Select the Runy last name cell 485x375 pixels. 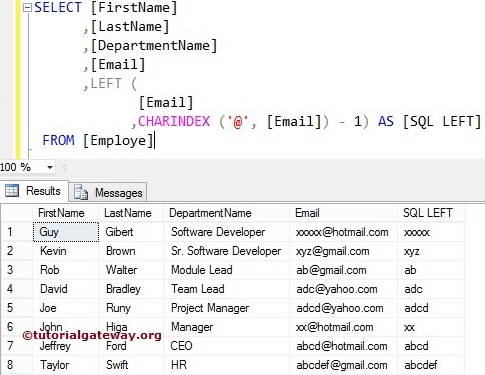pyautogui.click(x=131, y=308)
